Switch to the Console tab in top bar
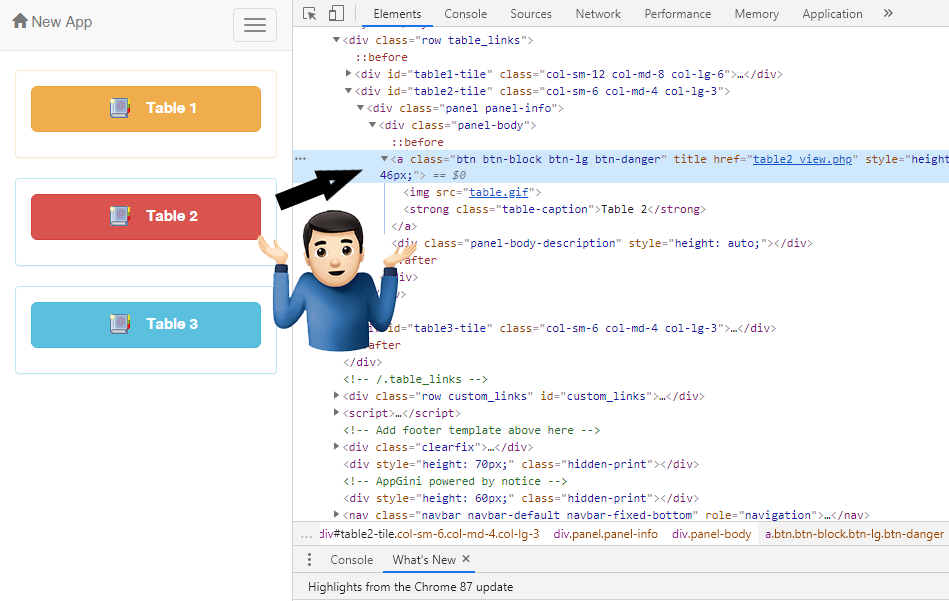 [465, 14]
